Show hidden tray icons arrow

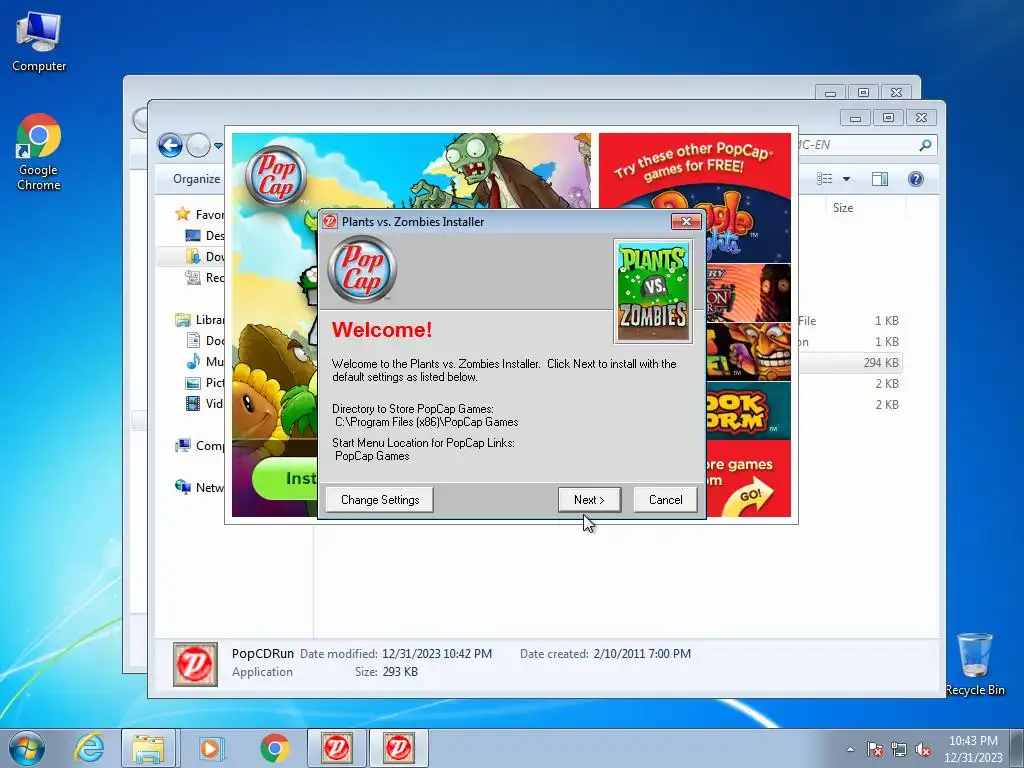point(850,749)
